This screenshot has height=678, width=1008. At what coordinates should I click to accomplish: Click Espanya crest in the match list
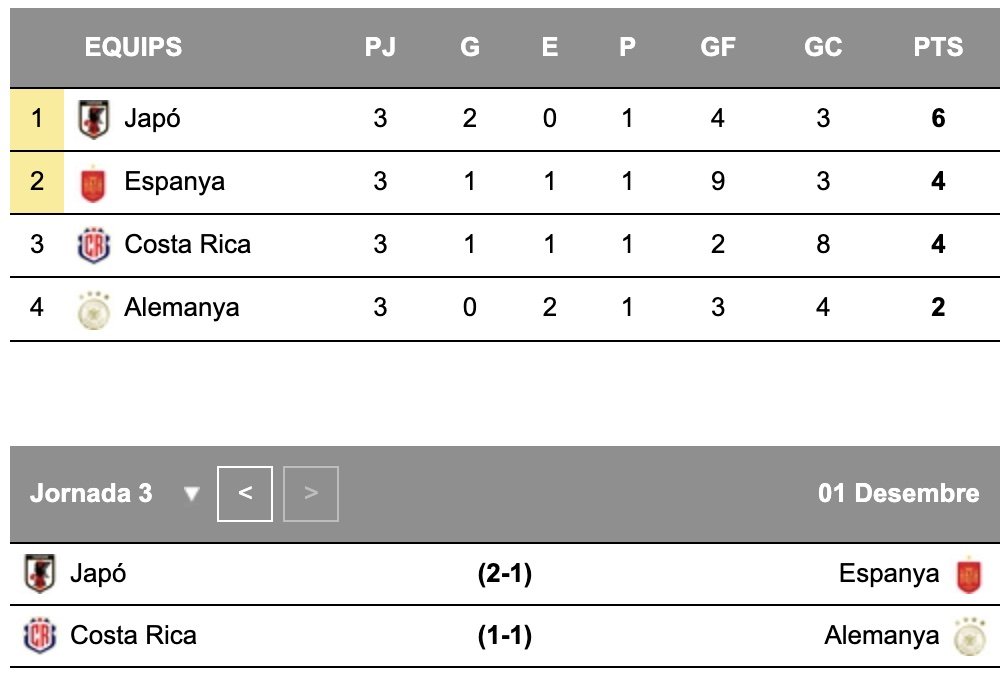click(x=968, y=574)
